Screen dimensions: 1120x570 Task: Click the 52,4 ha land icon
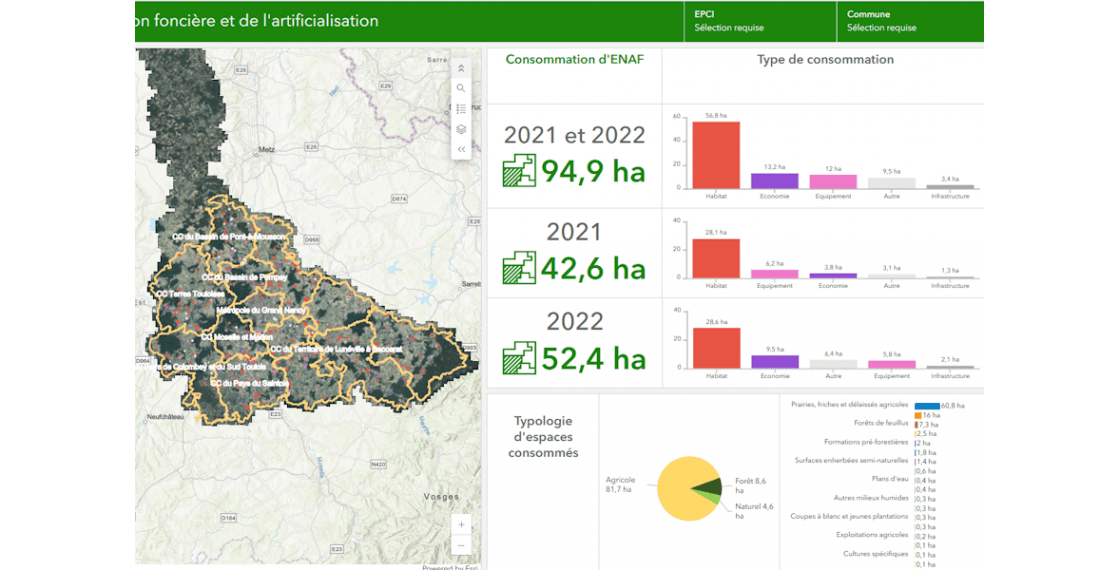pyautogui.click(x=519, y=357)
